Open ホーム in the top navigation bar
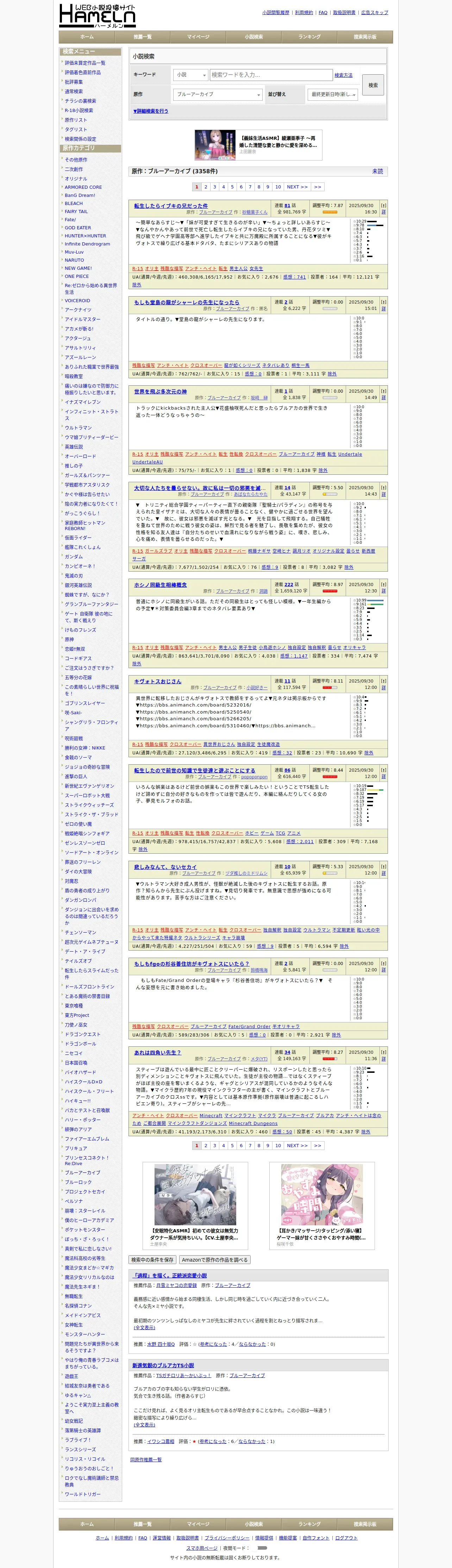Viewport: 452px width, 1568px height. click(x=87, y=37)
